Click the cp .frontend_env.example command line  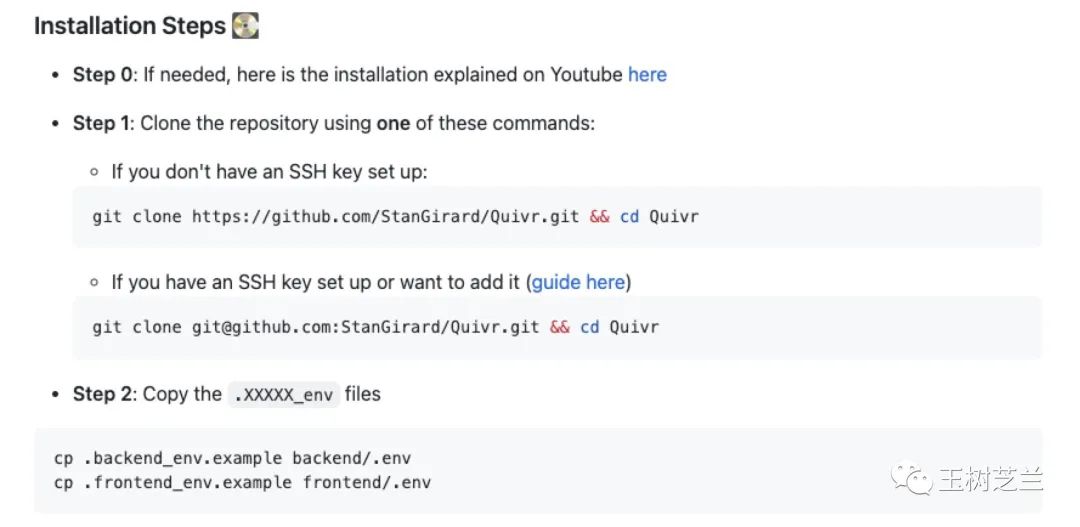pos(242,482)
